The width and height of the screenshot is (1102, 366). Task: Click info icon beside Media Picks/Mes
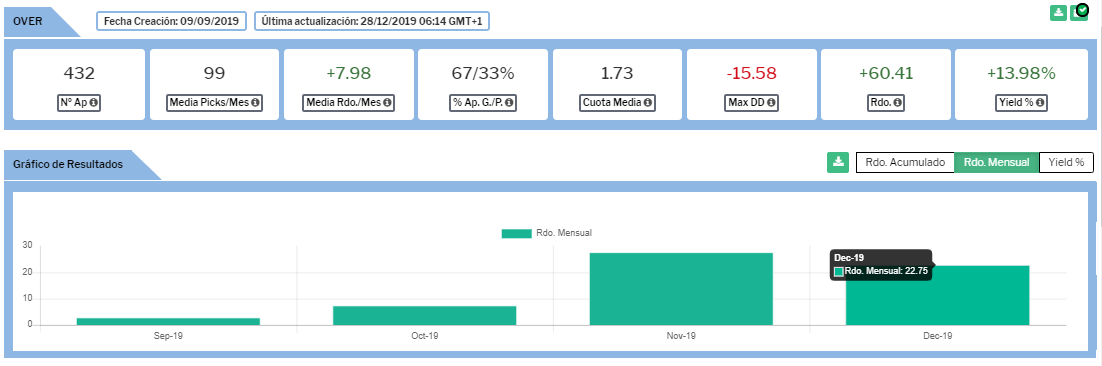pyautogui.click(x=255, y=103)
